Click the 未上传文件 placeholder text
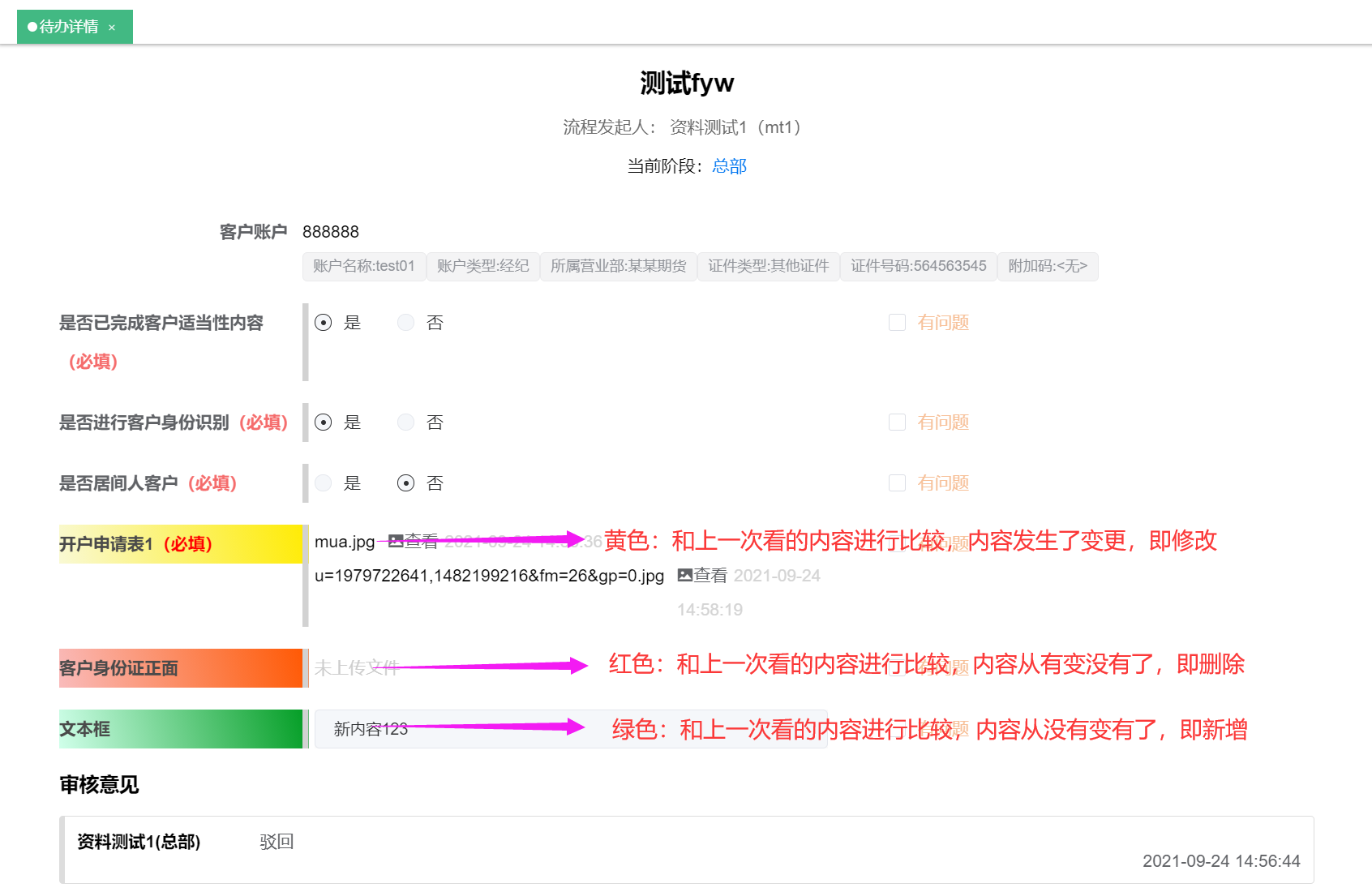Screen dimensions: 1372x892 (x=357, y=667)
